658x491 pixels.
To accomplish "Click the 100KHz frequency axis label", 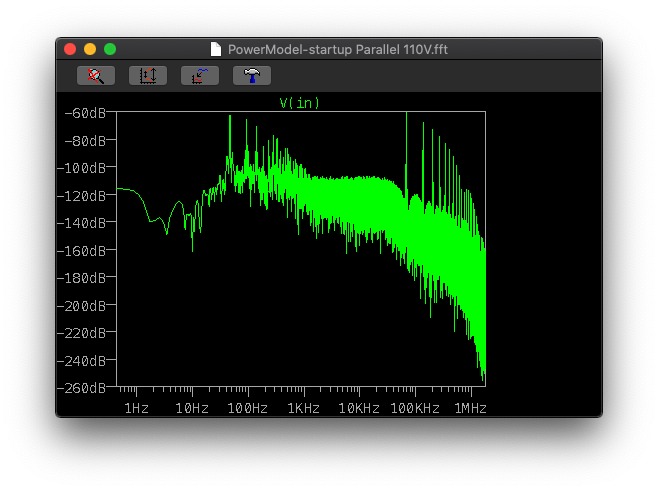I will tap(415, 408).
